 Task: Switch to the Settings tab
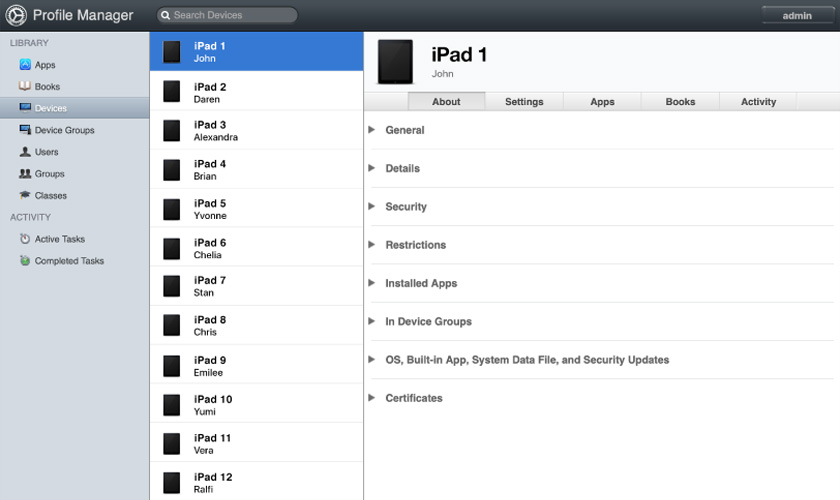click(524, 101)
